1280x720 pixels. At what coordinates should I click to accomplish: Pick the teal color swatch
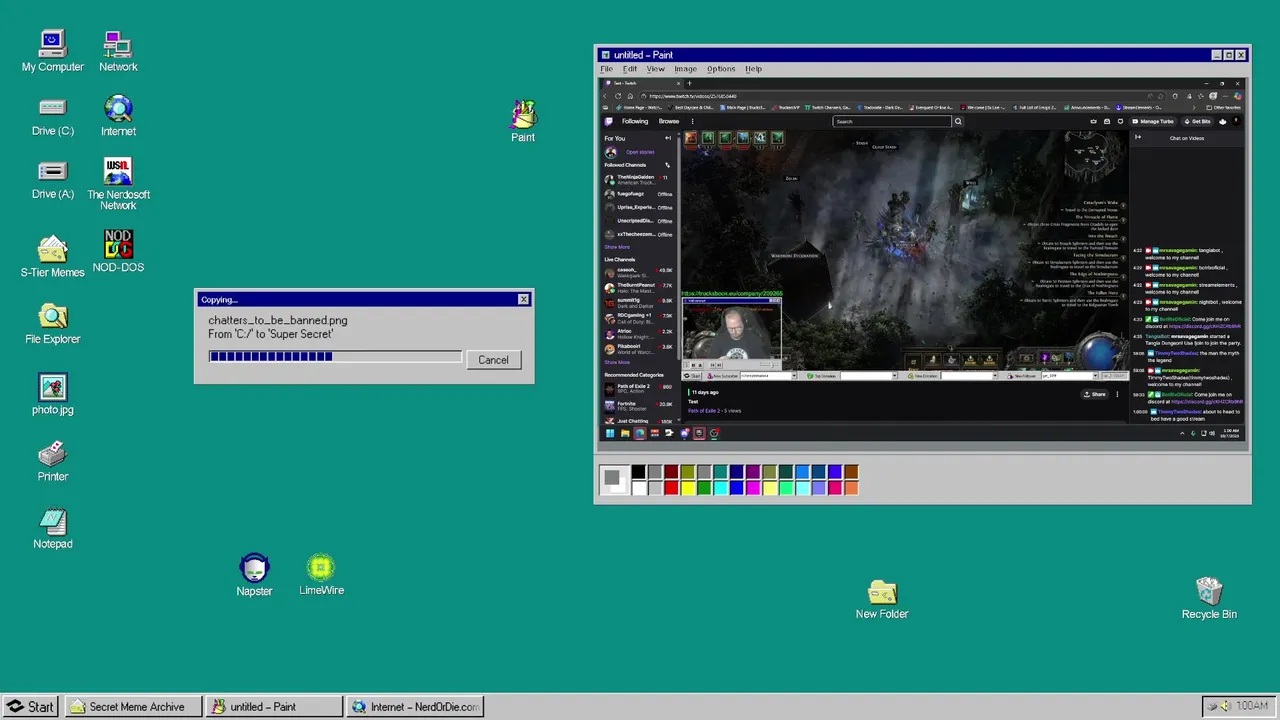[x=720, y=472]
